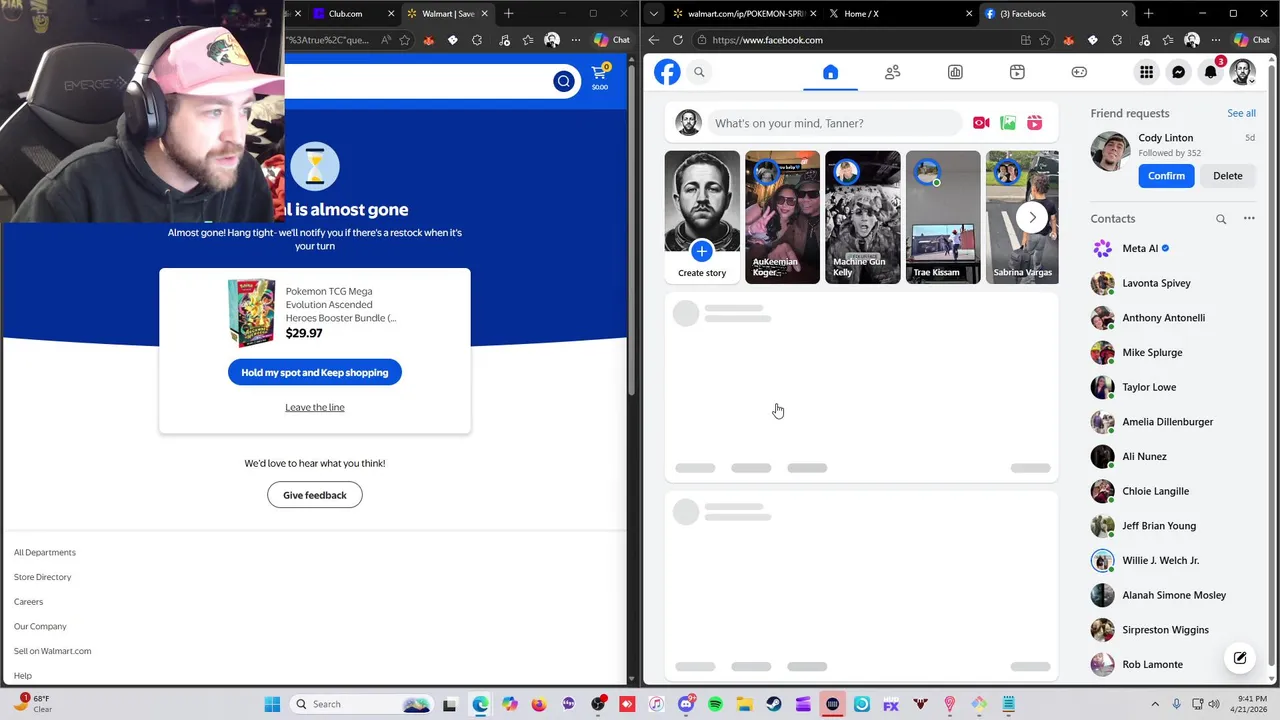
Task: Open the Facebook Reels video tab
Action: click(x=1017, y=72)
